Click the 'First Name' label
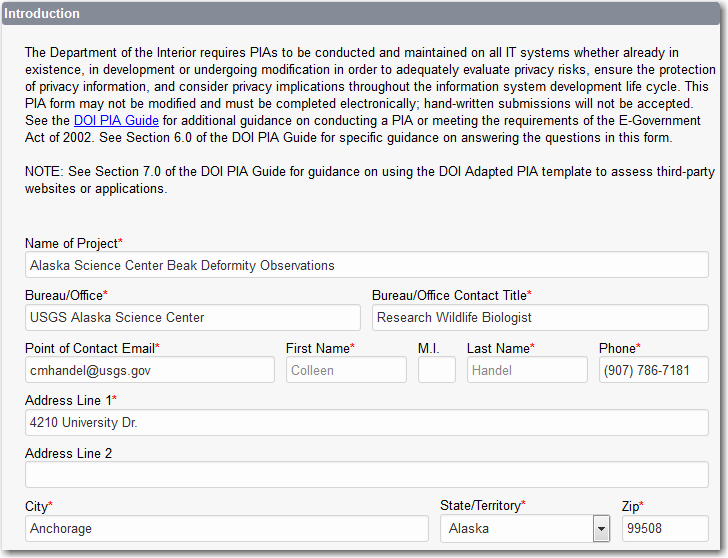The height and width of the screenshot is (558, 728). (x=320, y=348)
